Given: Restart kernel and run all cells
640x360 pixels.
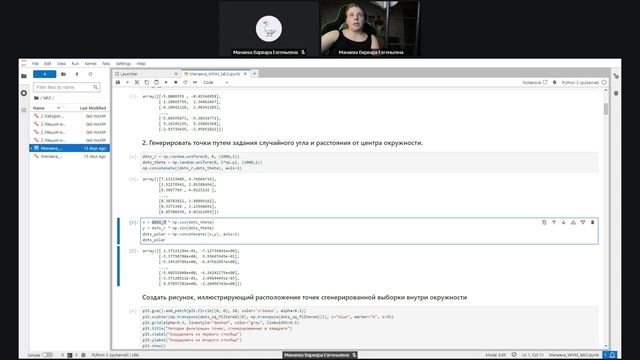Looking at the screenshot, I should 195,82.
